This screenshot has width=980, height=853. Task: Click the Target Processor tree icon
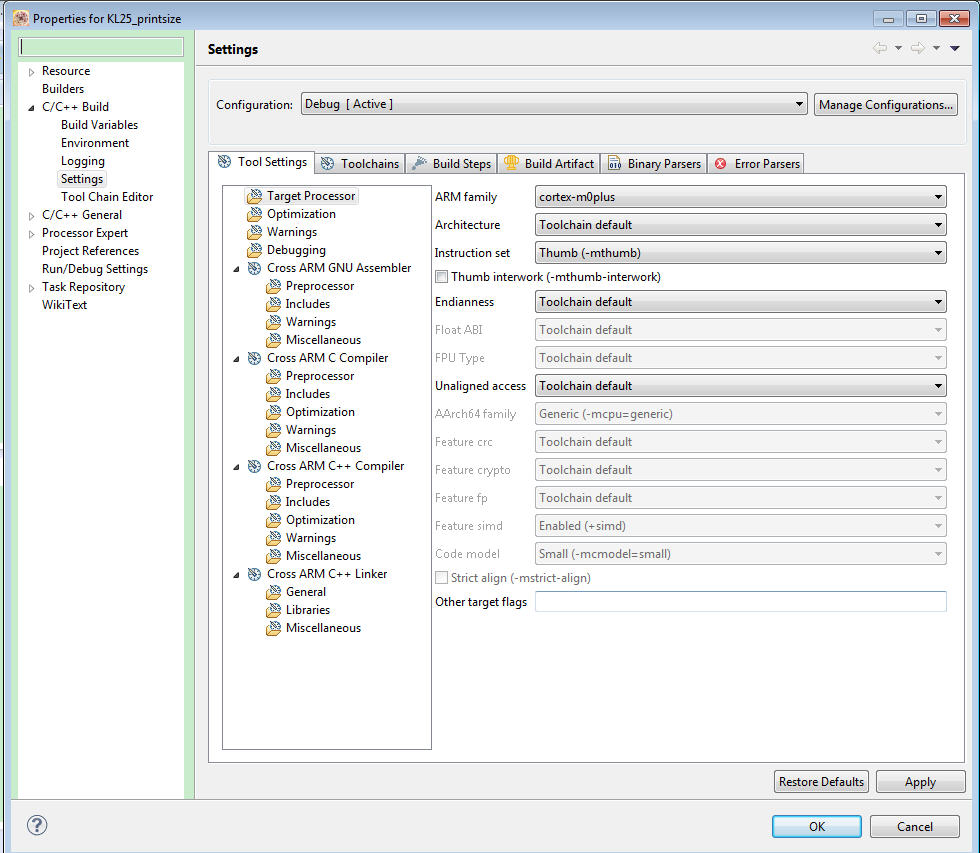coord(254,196)
